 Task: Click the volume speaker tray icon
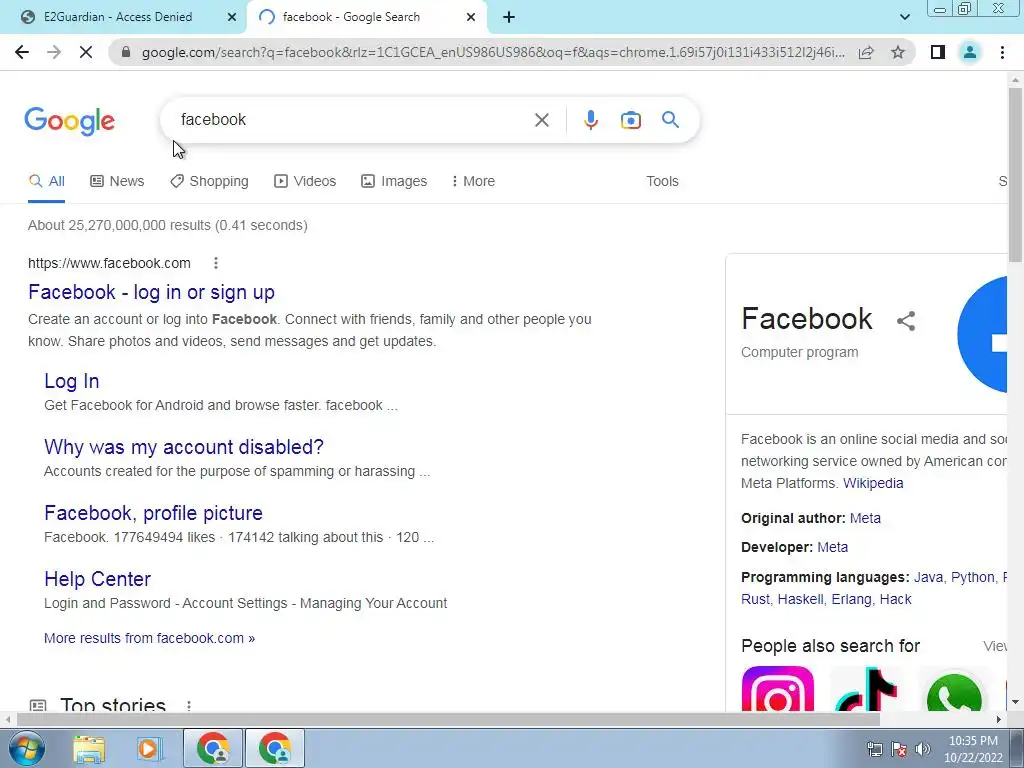point(923,749)
